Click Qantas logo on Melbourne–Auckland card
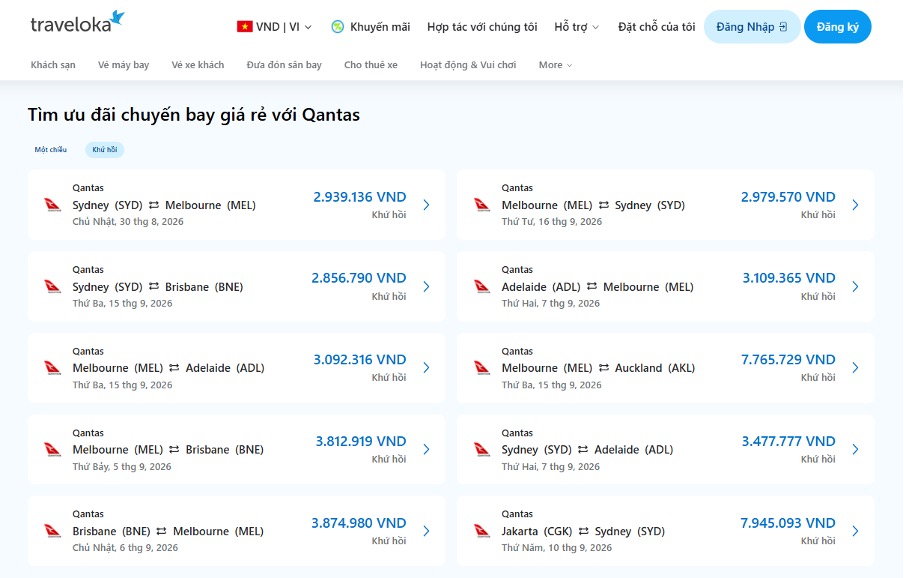Screen dimensions: 904x578 pos(482,368)
